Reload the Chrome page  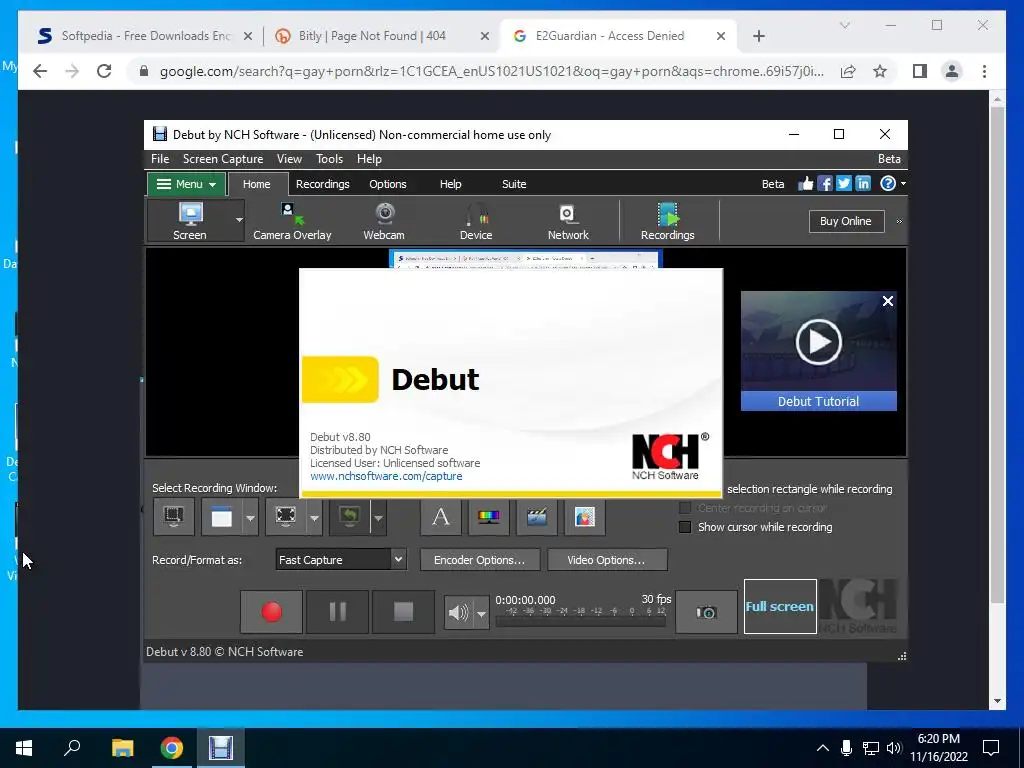pyautogui.click(x=104, y=71)
